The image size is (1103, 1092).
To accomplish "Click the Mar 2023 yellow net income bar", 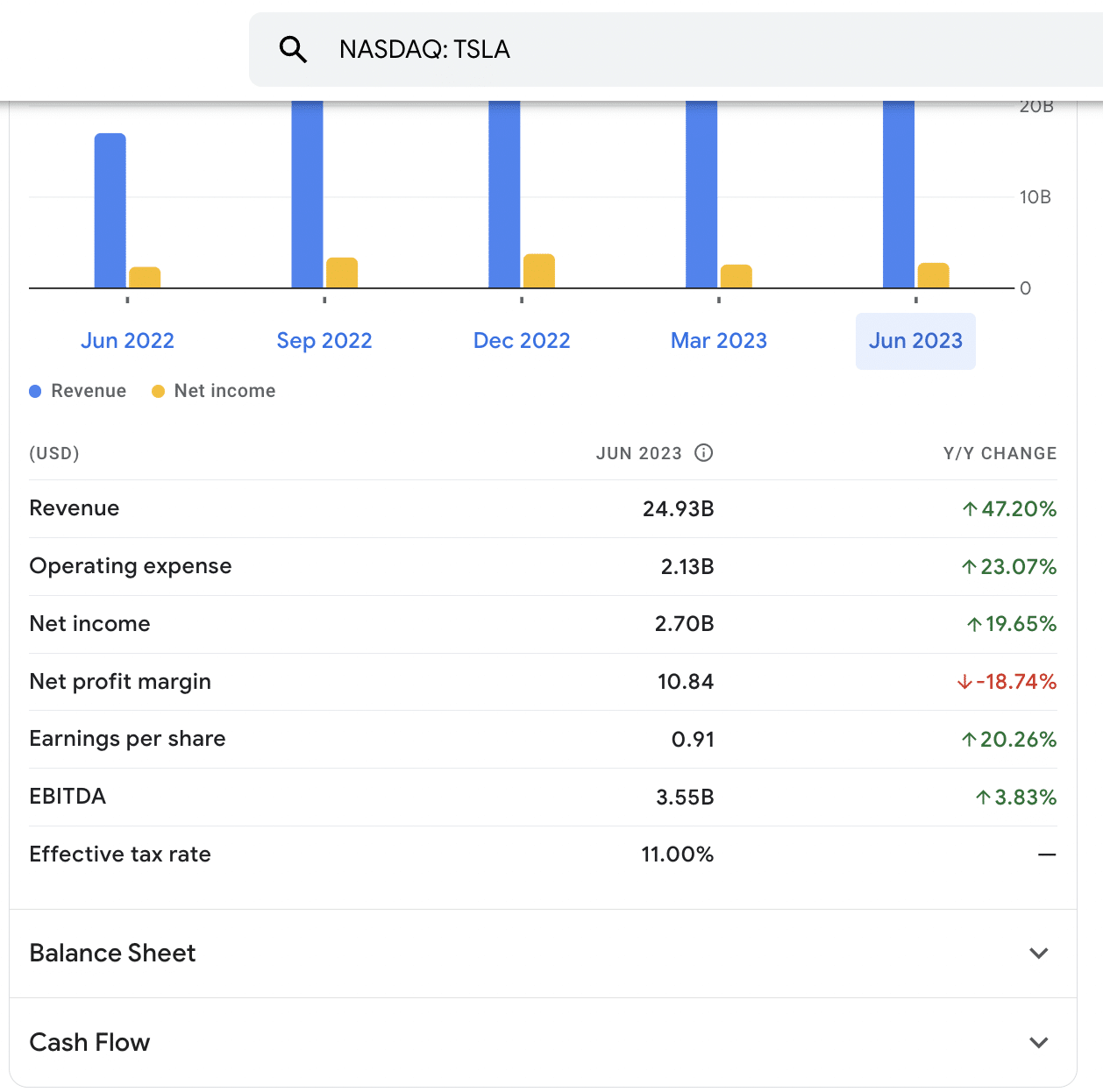I will point(737,276).
